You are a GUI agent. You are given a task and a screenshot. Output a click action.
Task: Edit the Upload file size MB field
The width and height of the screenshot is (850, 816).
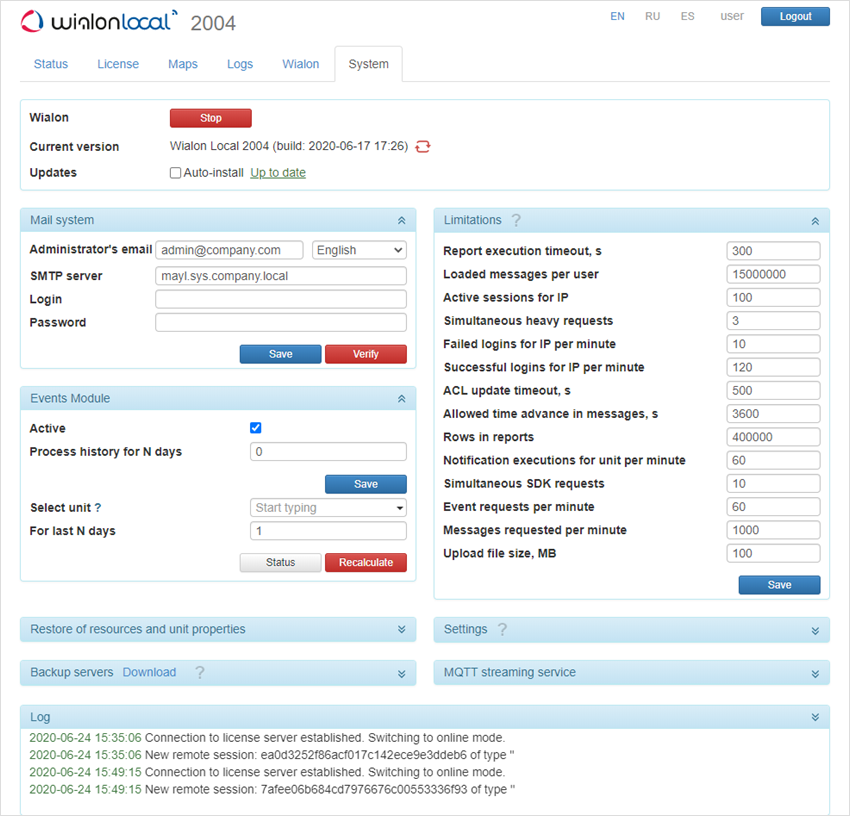point(774,554)
